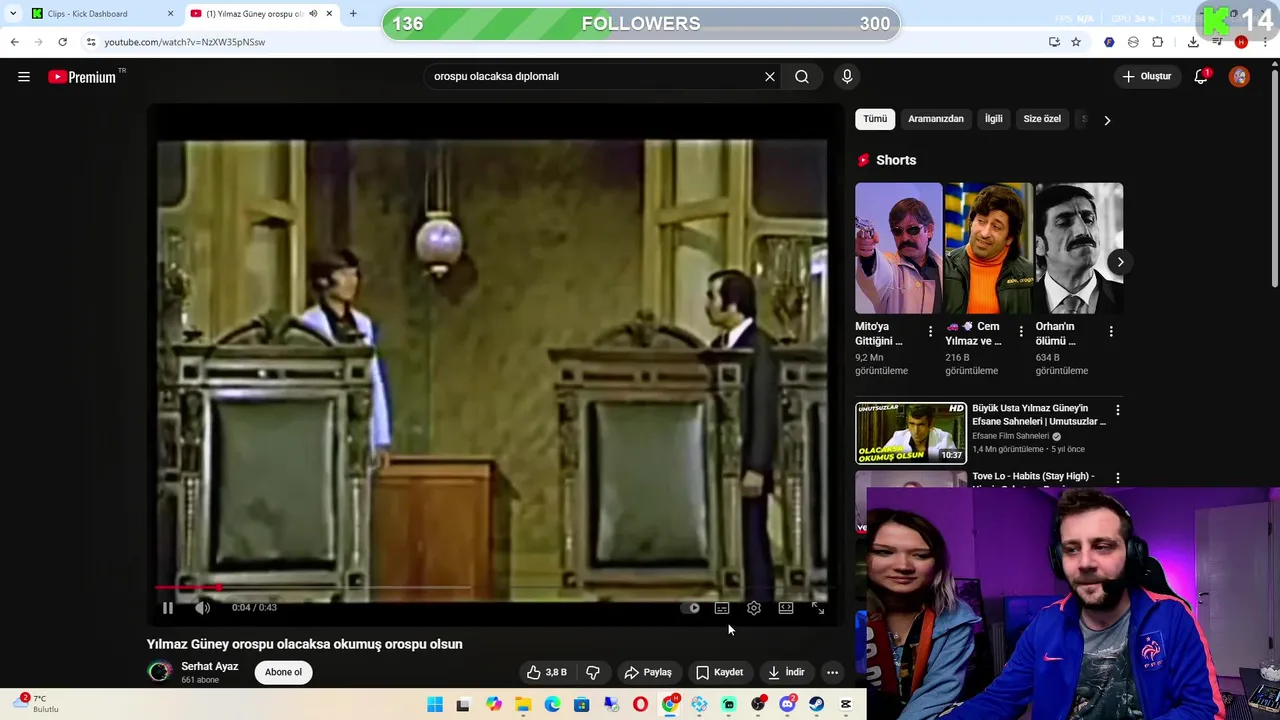This screenshot has height=720, width=1280.
Task: Show more filter chips with arrow
Action: point(1107,120)
